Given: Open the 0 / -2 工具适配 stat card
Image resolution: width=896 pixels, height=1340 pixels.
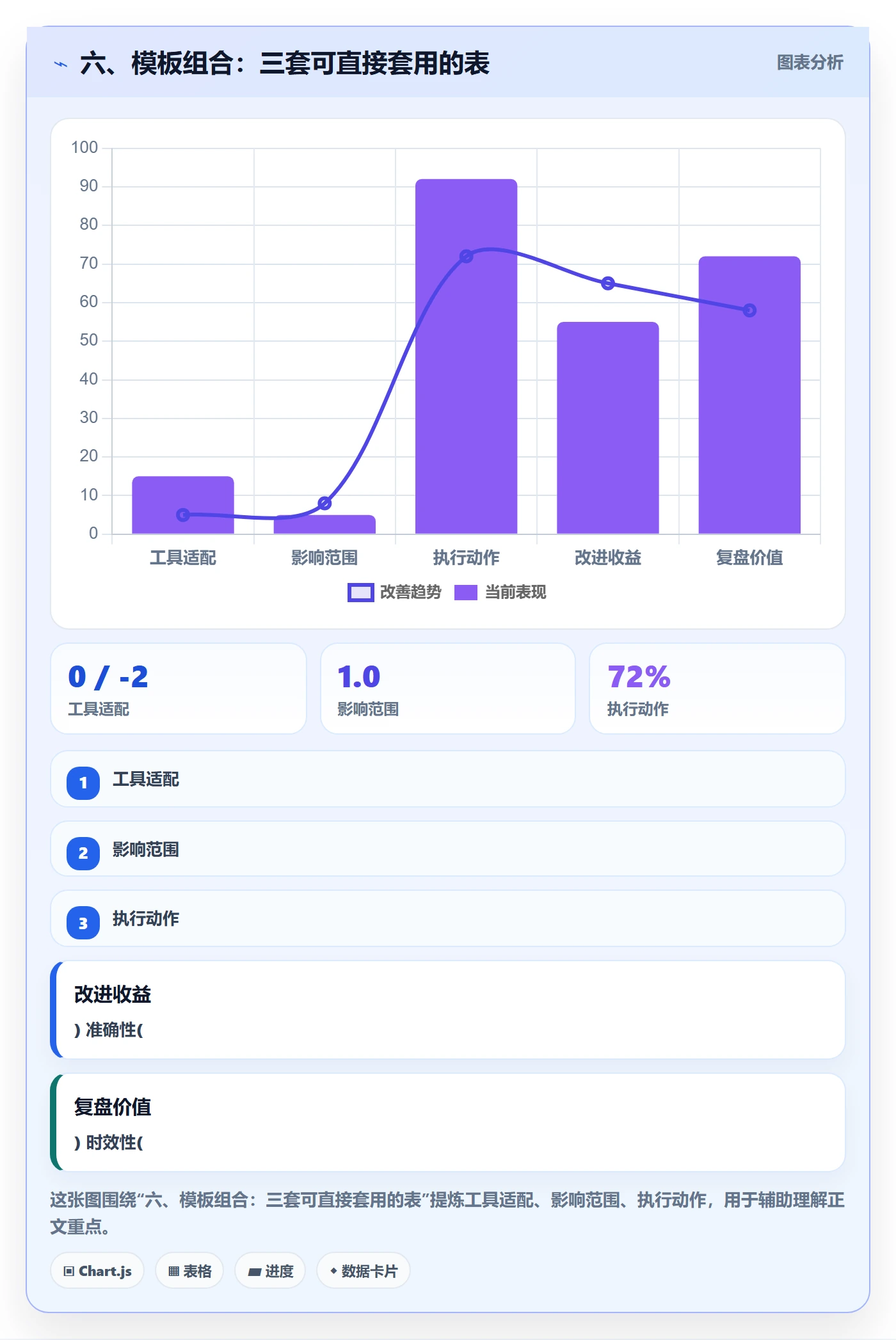Looking at the screenshot, I should (x=179, y=689).
